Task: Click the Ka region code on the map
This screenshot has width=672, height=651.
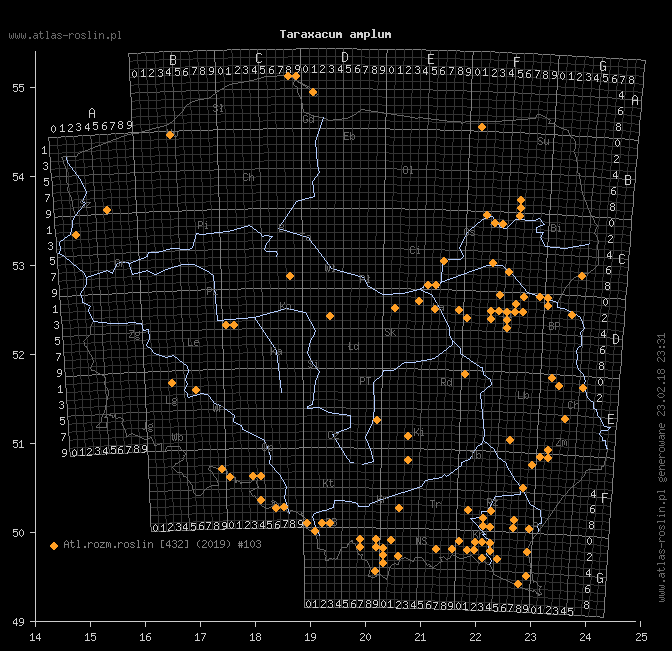Action: click(276, 352)
